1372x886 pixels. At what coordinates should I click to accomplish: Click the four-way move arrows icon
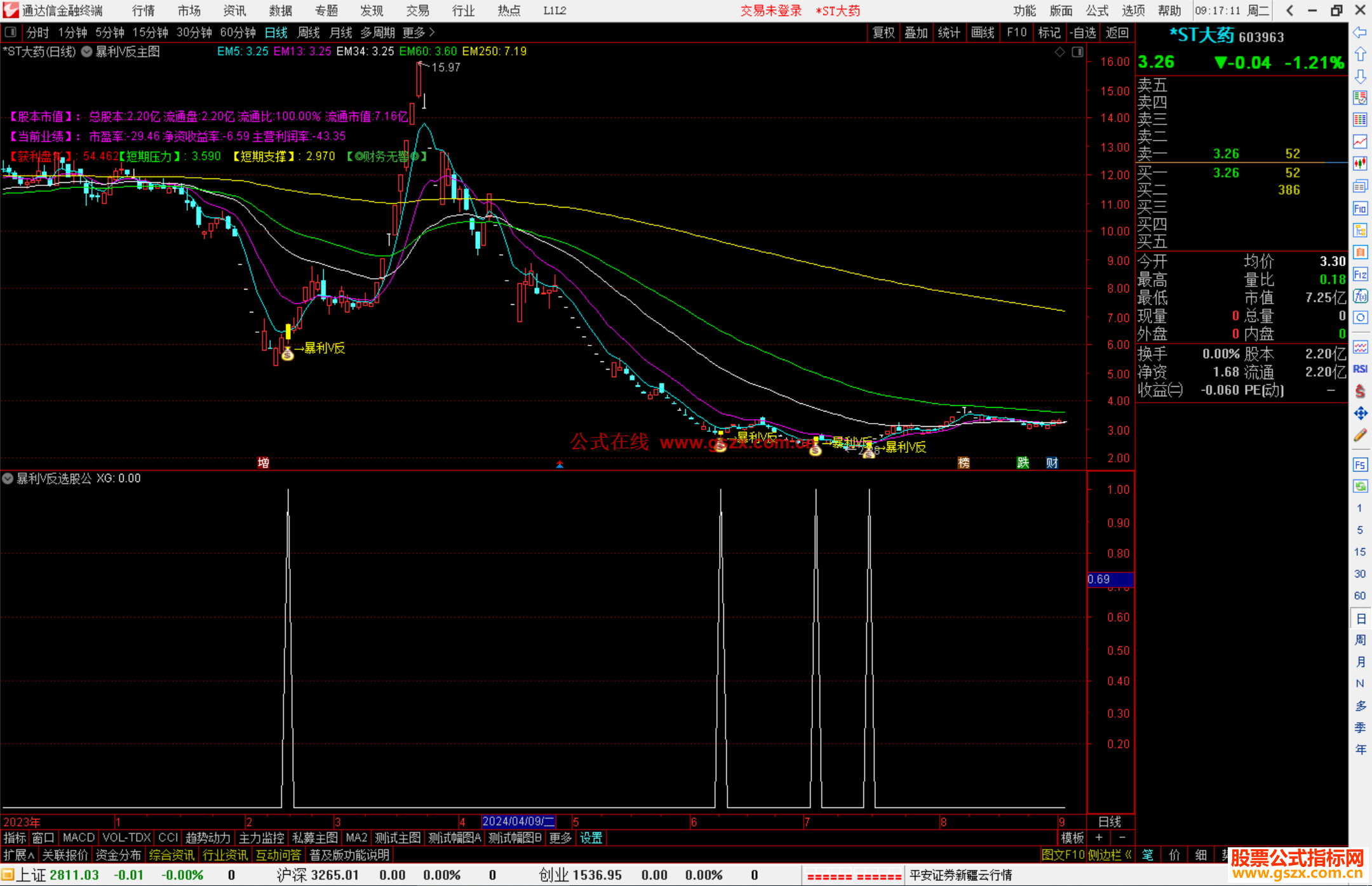click(x=1360, y=413)
